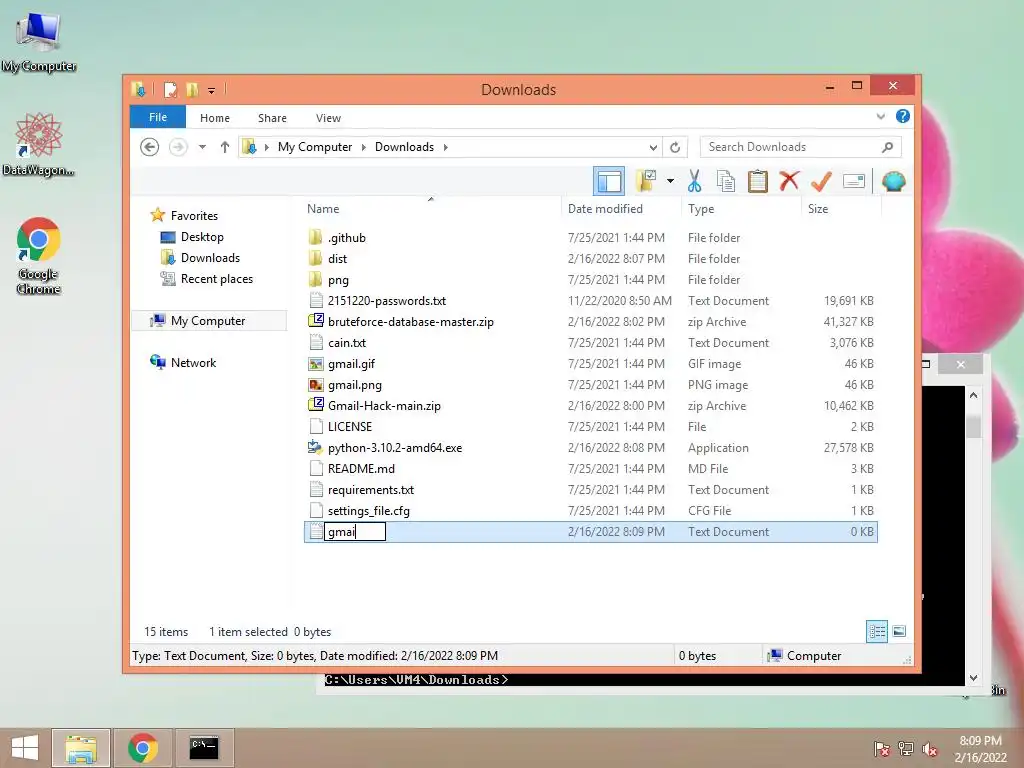Select the dist folder

(x=338, y=259)
